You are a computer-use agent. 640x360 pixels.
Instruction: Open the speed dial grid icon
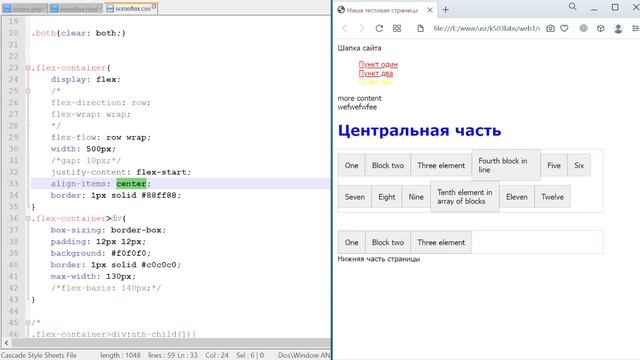[397, 28]
